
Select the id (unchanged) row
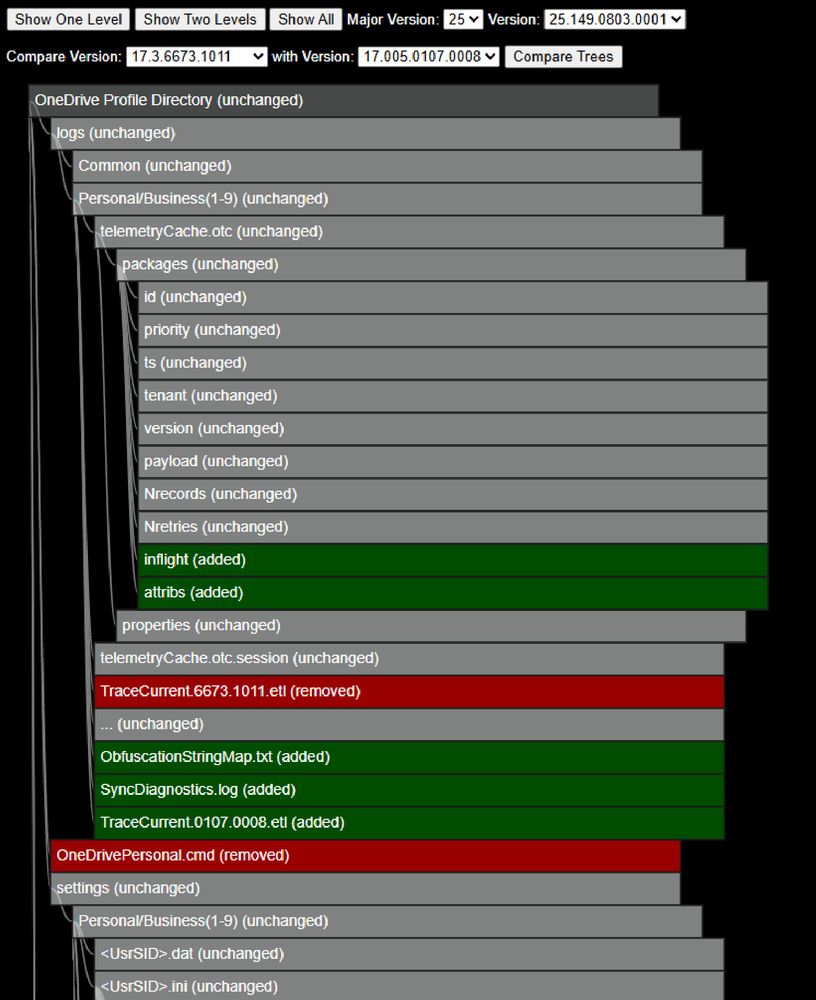(453, 297)
